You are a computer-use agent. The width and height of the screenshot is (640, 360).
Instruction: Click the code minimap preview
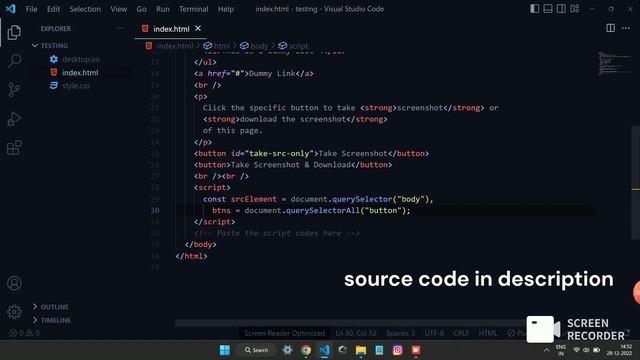coord(614,64)
